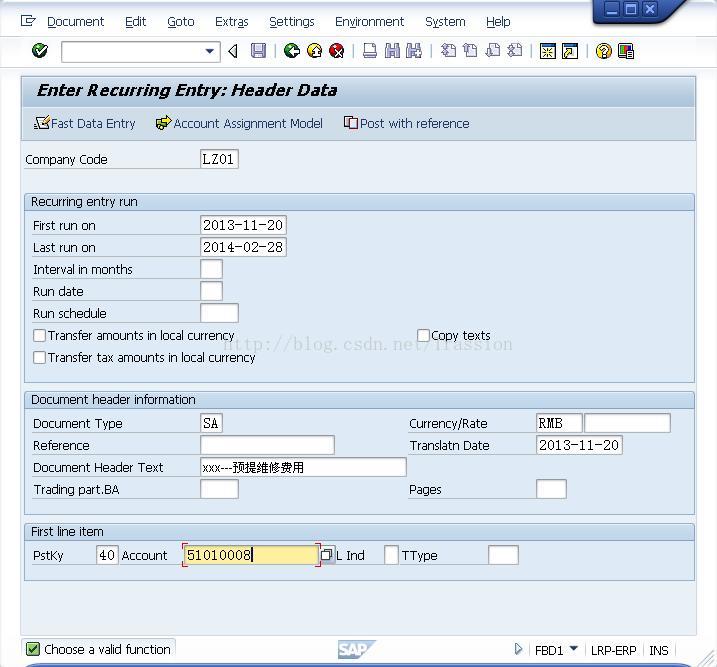Click the INS insert mode indicator
Viewport: 717px width, 667px height.
tap(658, 650)
